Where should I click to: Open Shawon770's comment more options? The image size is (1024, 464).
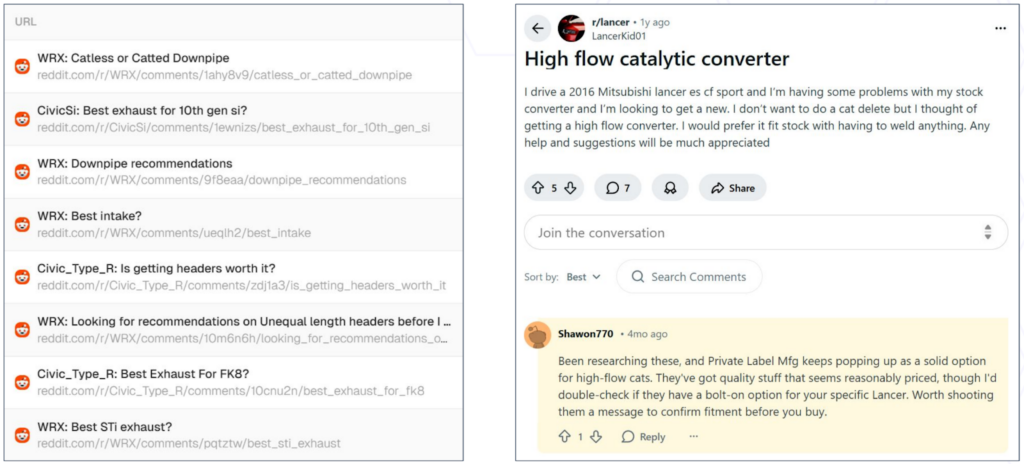(693, 437)
